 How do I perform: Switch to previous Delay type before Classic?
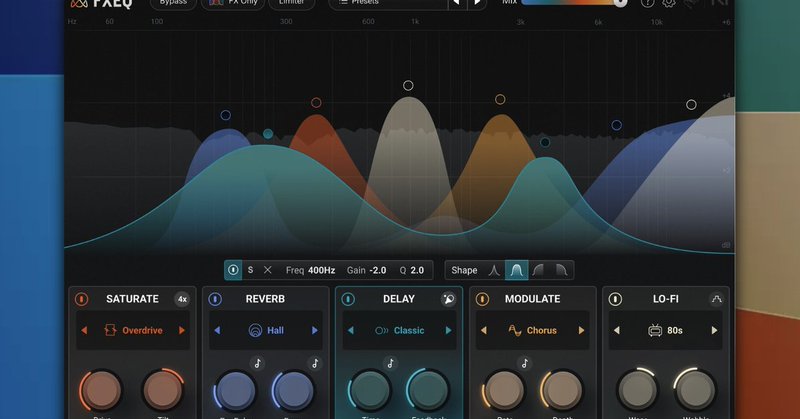pos(351,331)
